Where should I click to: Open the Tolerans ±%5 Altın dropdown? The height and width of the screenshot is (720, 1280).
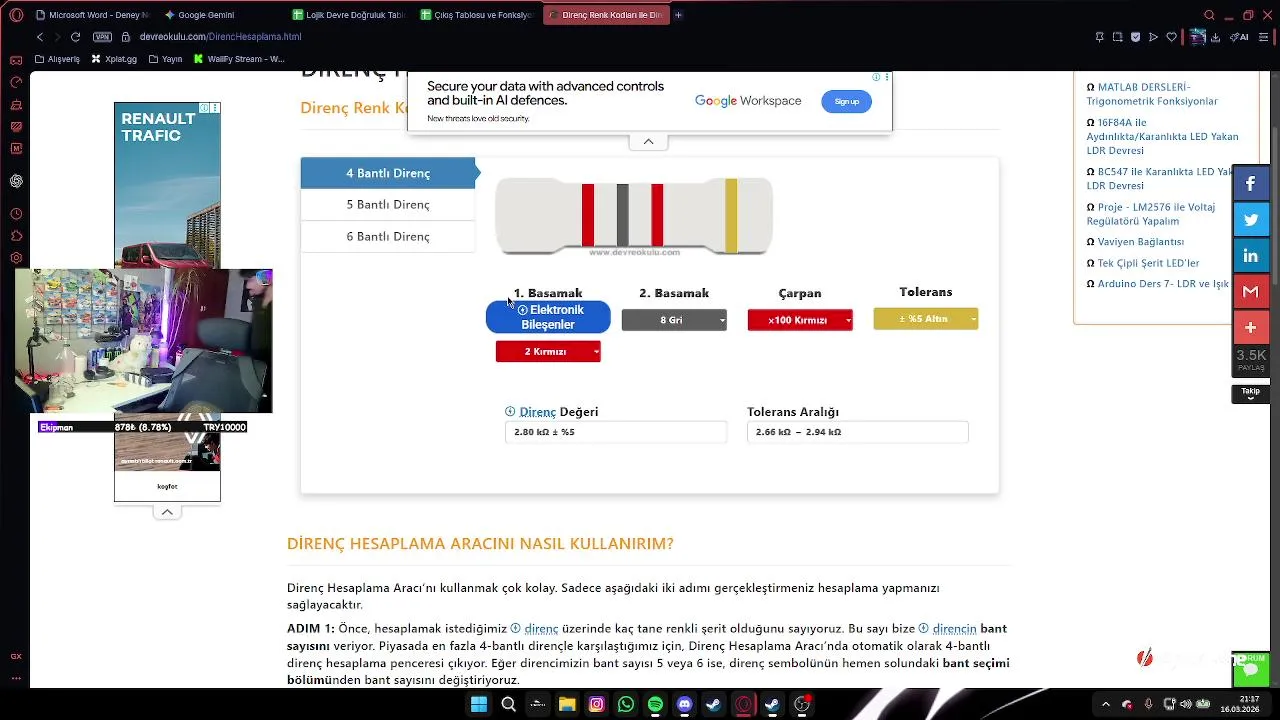click(x=926, y=319)
